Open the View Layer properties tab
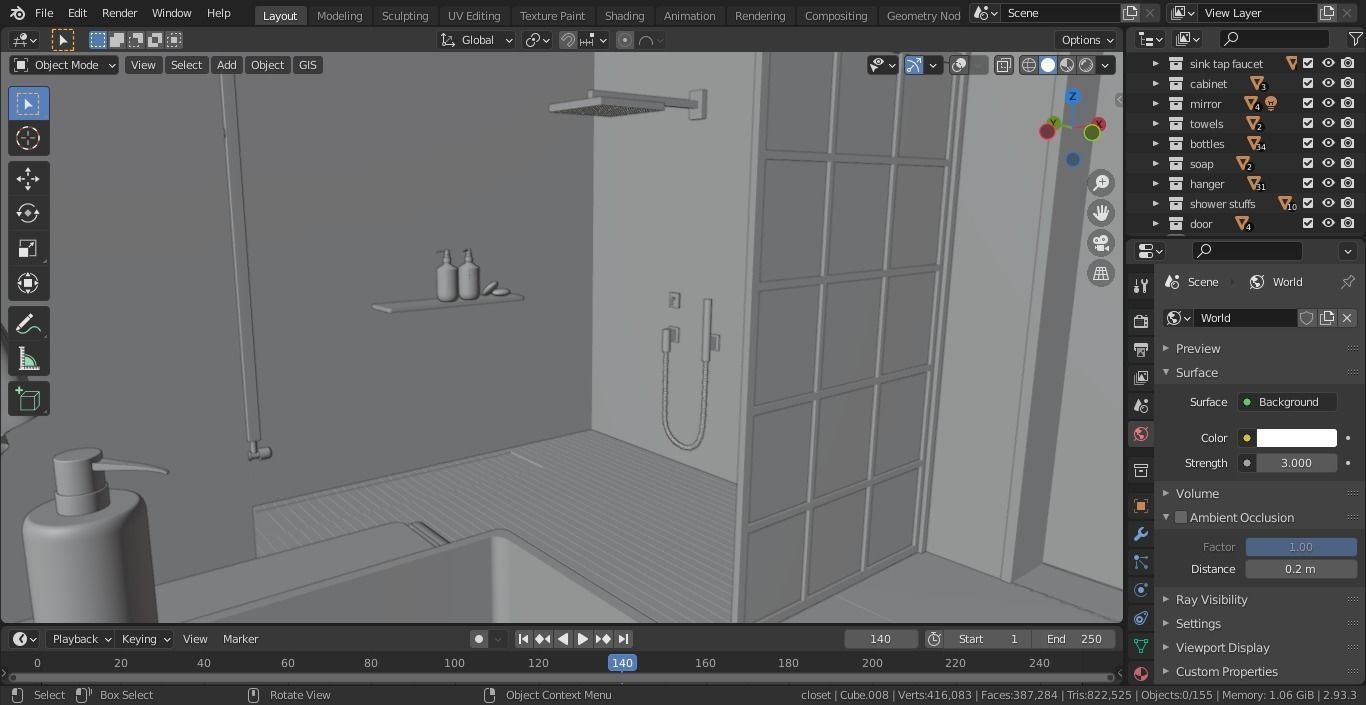The image size is (1366, 705). 1140,378
